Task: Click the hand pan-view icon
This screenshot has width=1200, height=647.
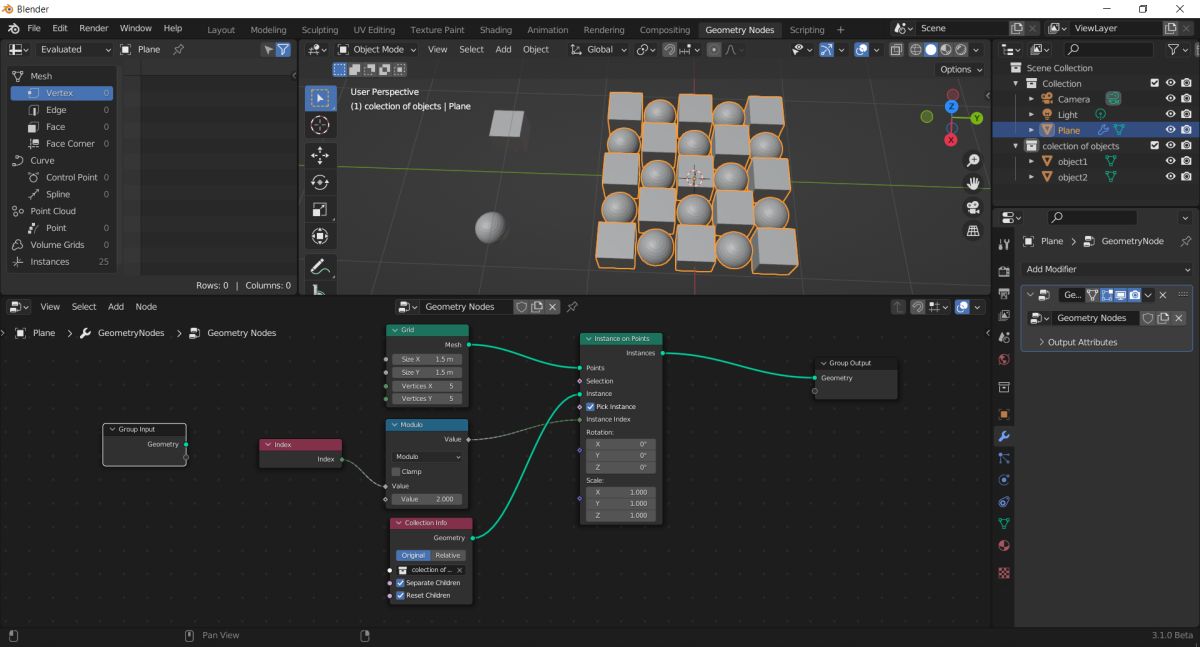Action: (x=972, y=184)
